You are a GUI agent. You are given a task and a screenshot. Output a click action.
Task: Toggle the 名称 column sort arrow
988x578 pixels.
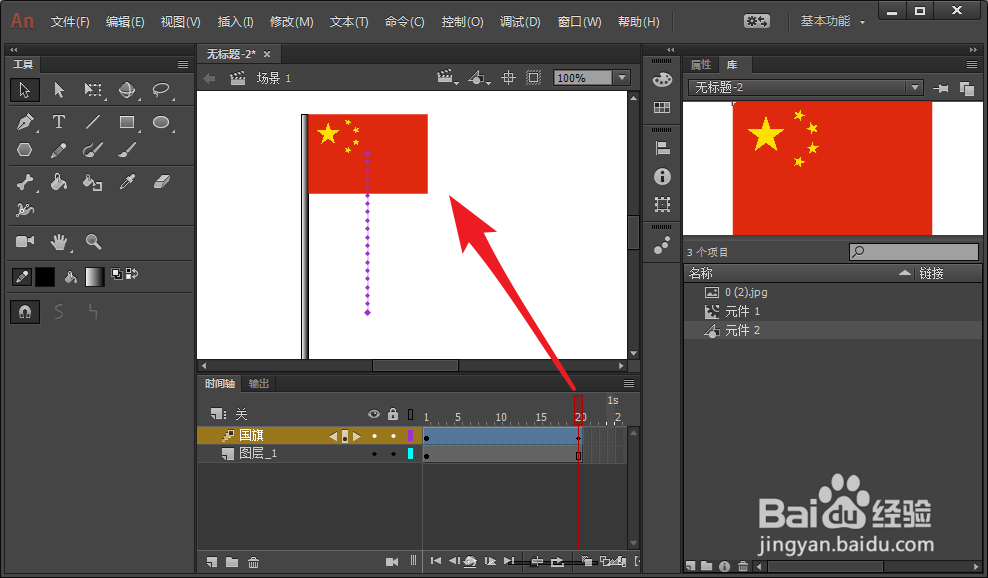905,273
